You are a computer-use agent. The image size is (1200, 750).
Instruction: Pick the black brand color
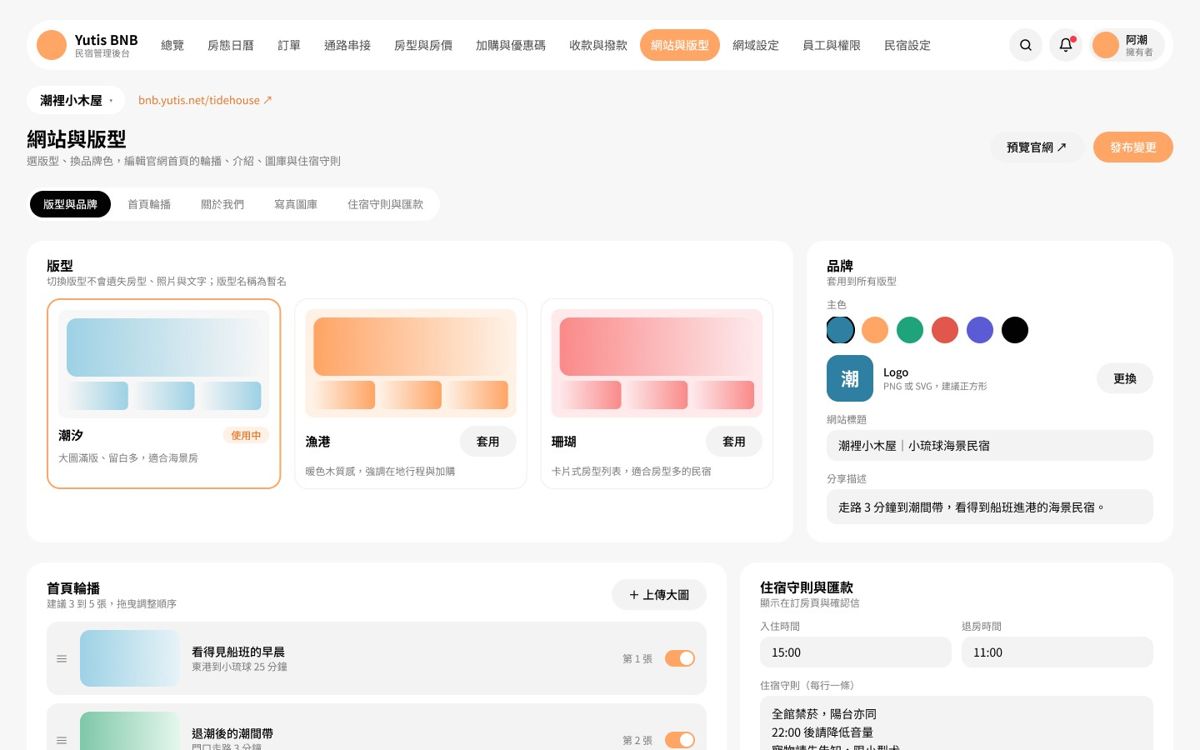[1015, 330]
